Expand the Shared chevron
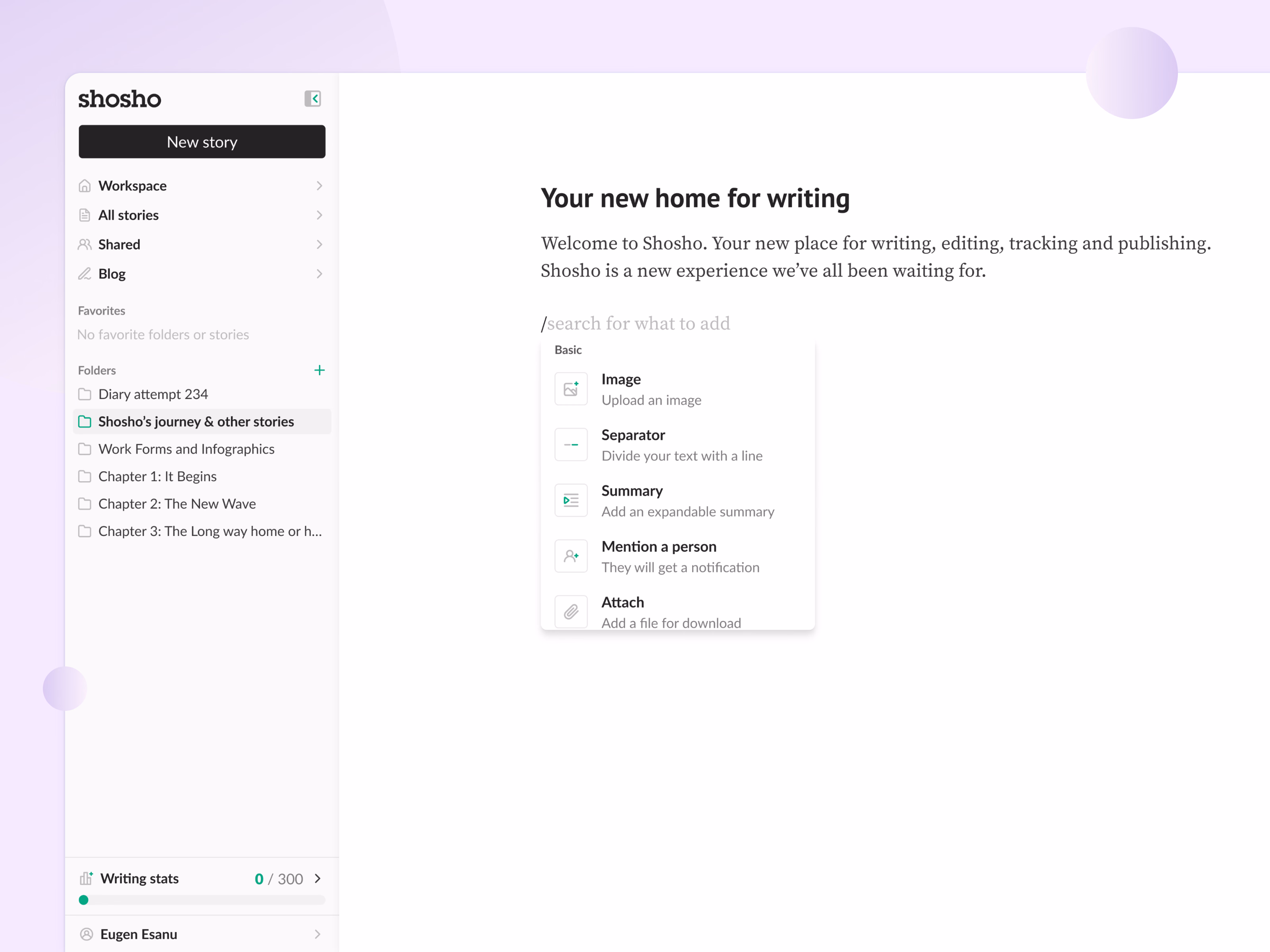1270x952 pixels. coord(319,244)
